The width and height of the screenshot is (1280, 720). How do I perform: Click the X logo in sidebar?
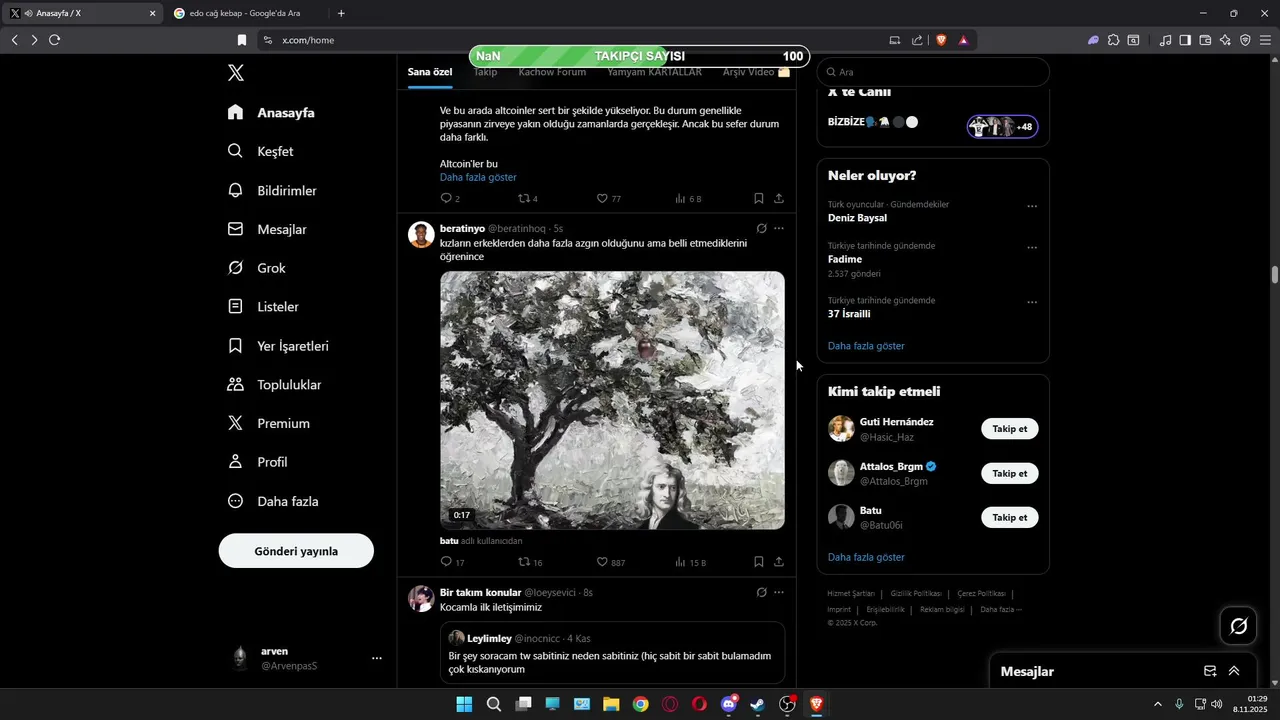(x=235, y=73)
